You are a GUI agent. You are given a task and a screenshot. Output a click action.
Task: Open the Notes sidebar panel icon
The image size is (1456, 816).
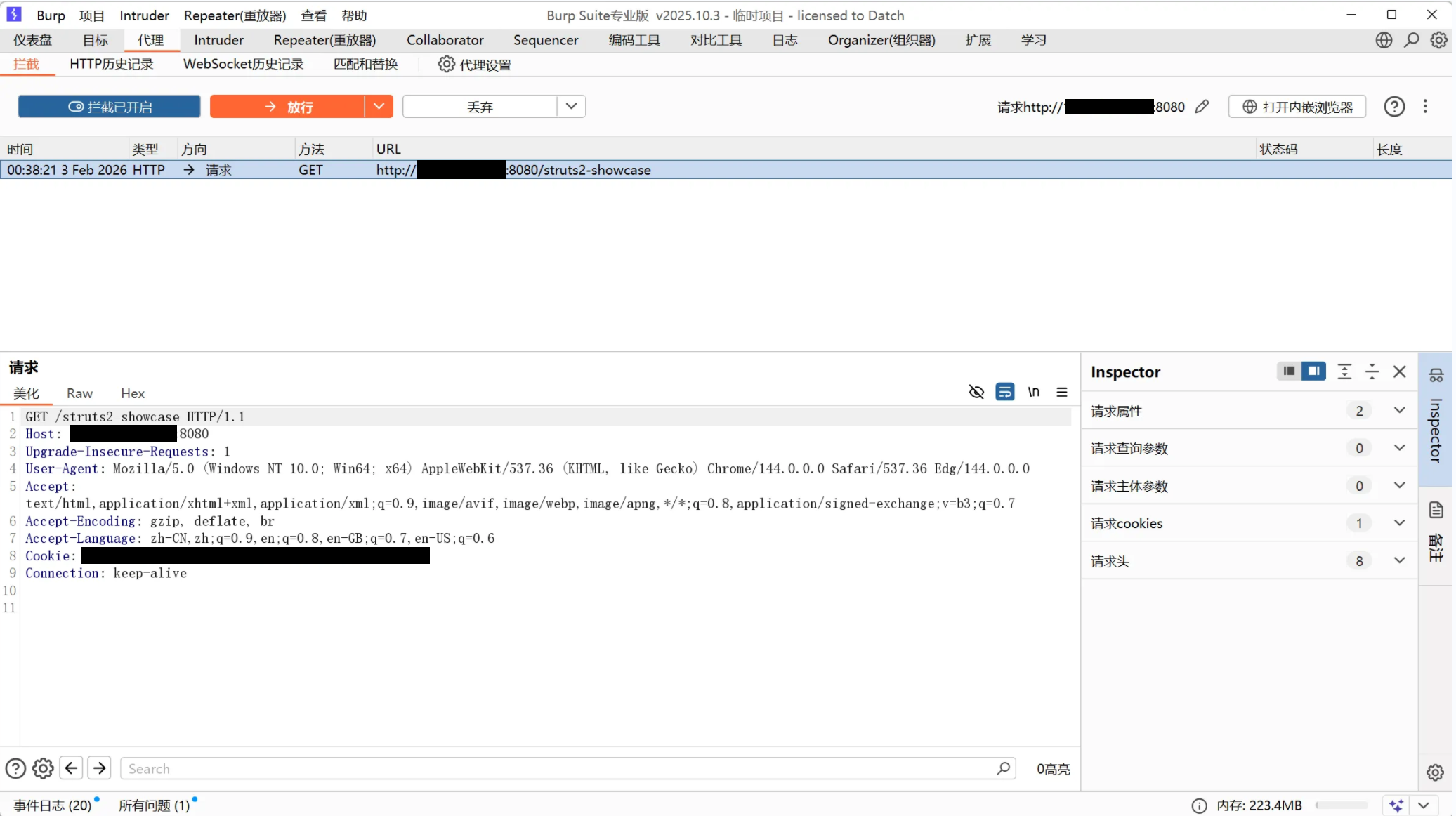[x=1436, y=510]
